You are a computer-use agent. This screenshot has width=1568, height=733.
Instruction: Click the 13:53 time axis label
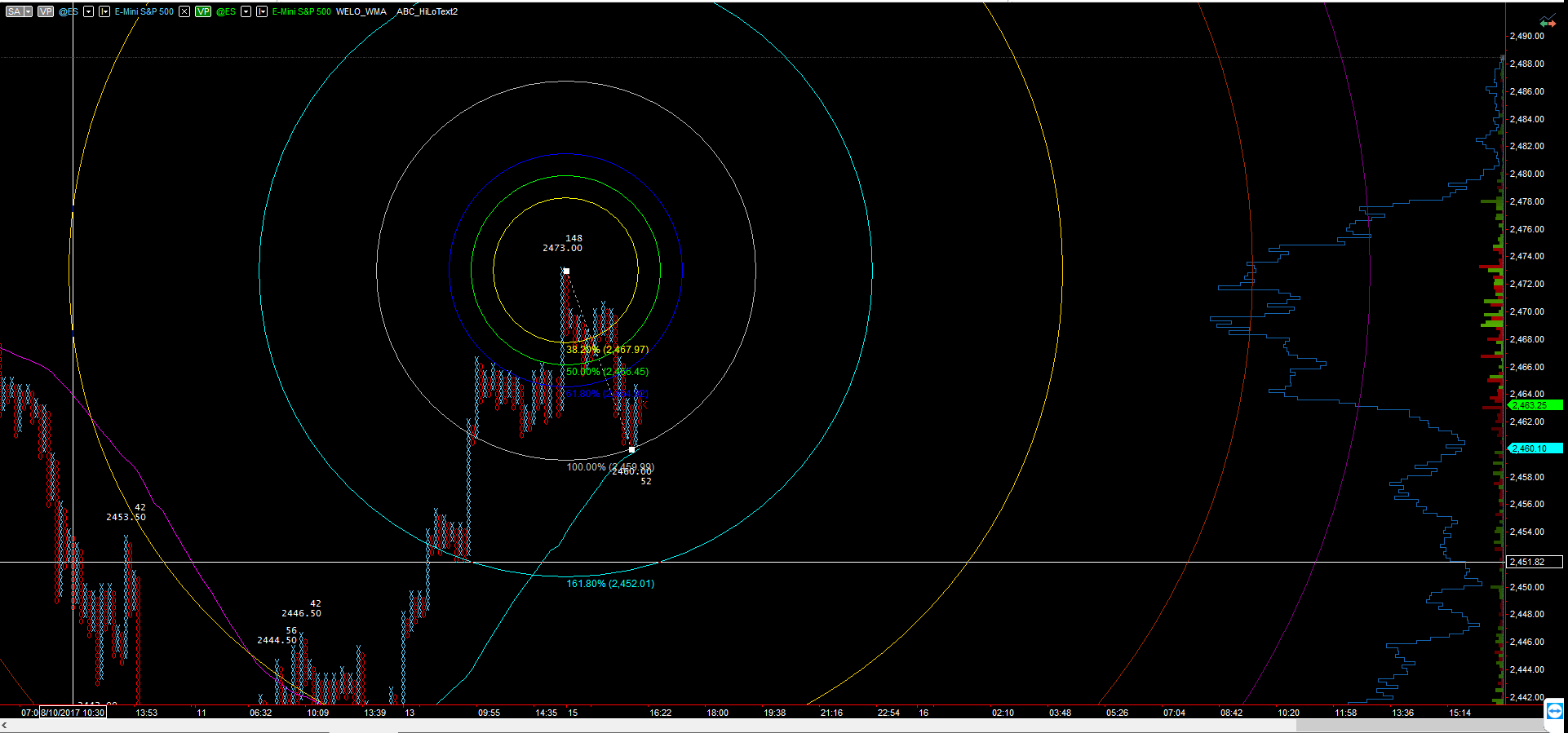pos(146,713)
